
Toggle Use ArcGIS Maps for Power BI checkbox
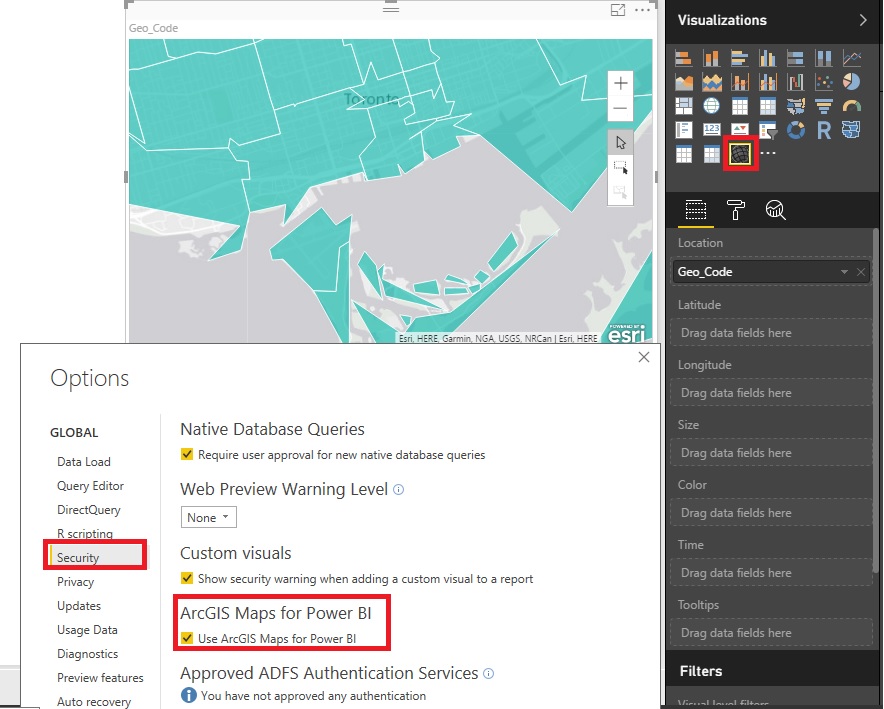(187, 639)
